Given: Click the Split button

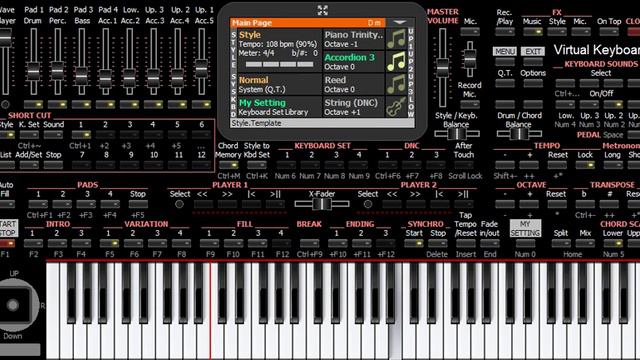Looking at the screenshot, I should 561,243.
